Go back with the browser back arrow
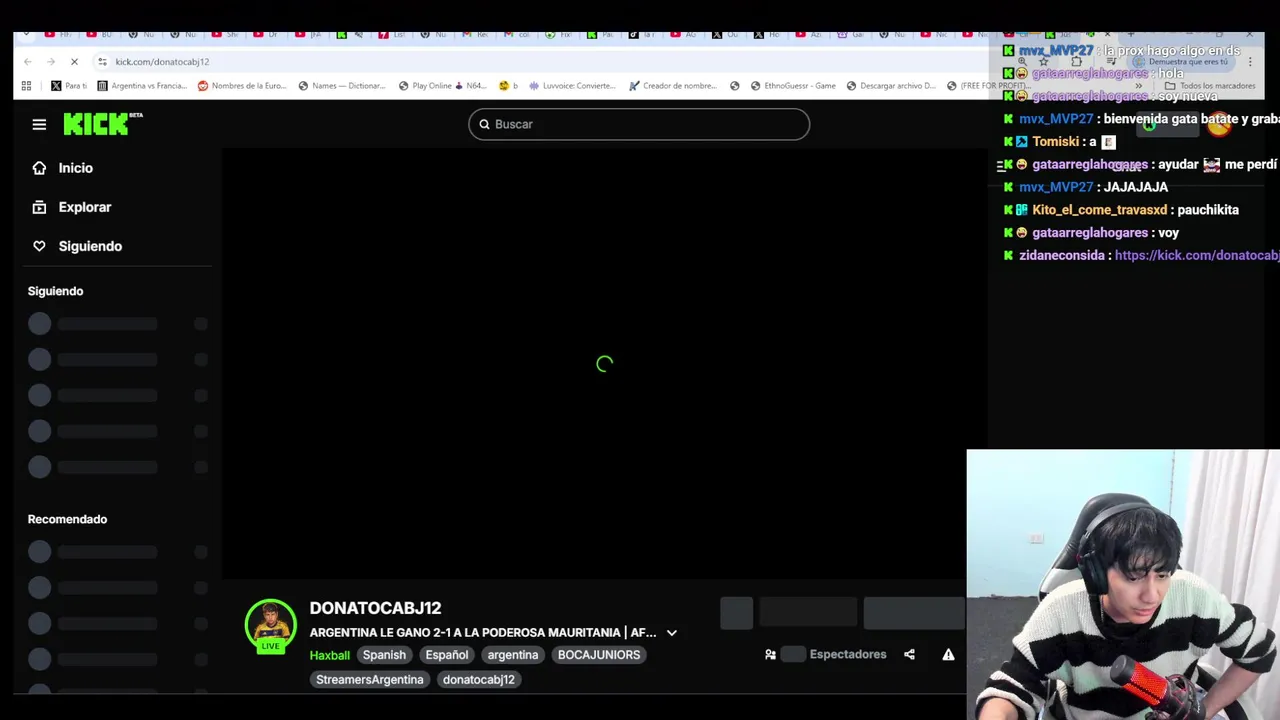 point(27,62)
